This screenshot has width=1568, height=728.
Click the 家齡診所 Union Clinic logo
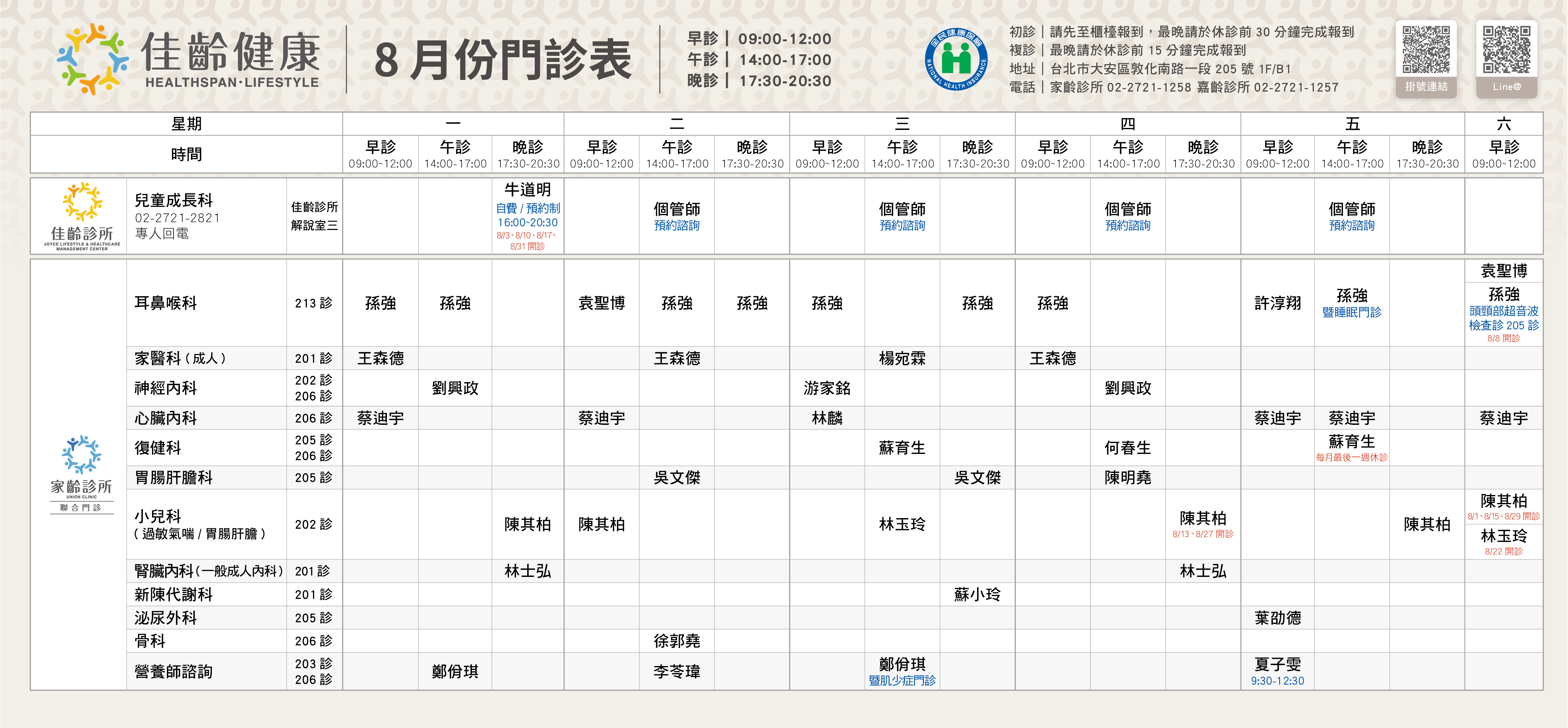click(82, 474)
